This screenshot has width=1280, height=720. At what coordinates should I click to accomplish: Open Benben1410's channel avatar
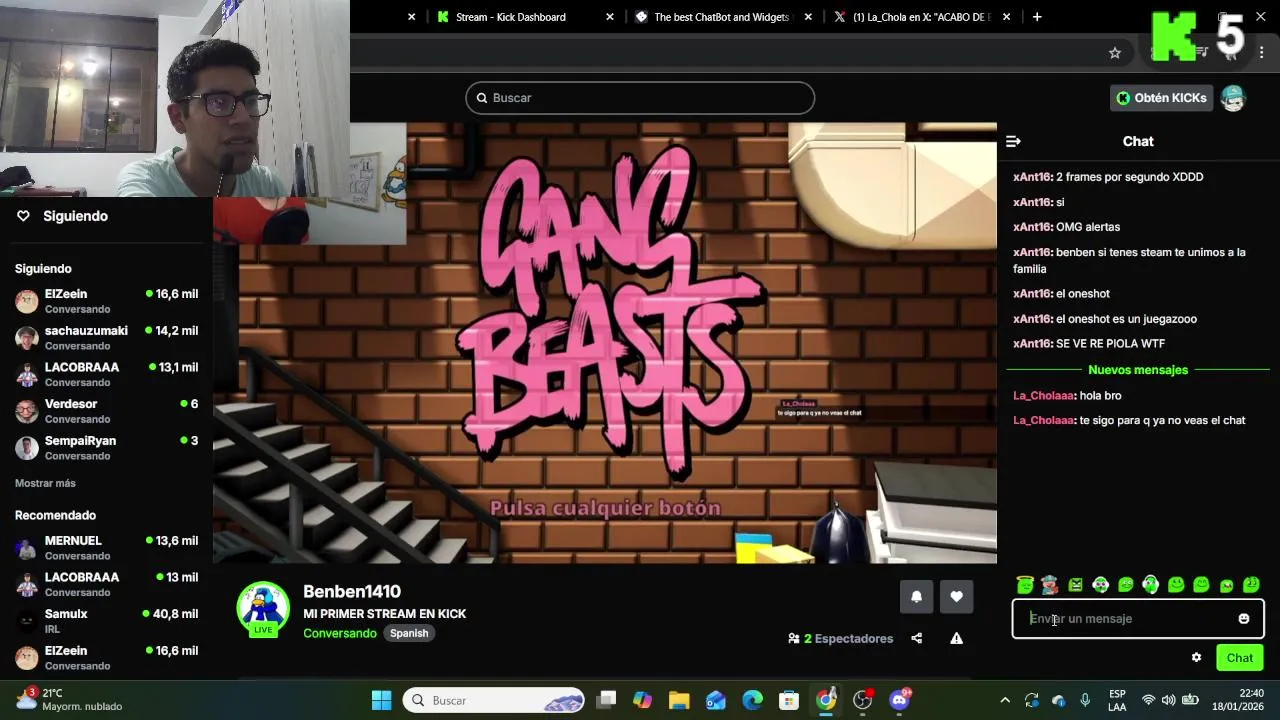[x=263, y=609]
